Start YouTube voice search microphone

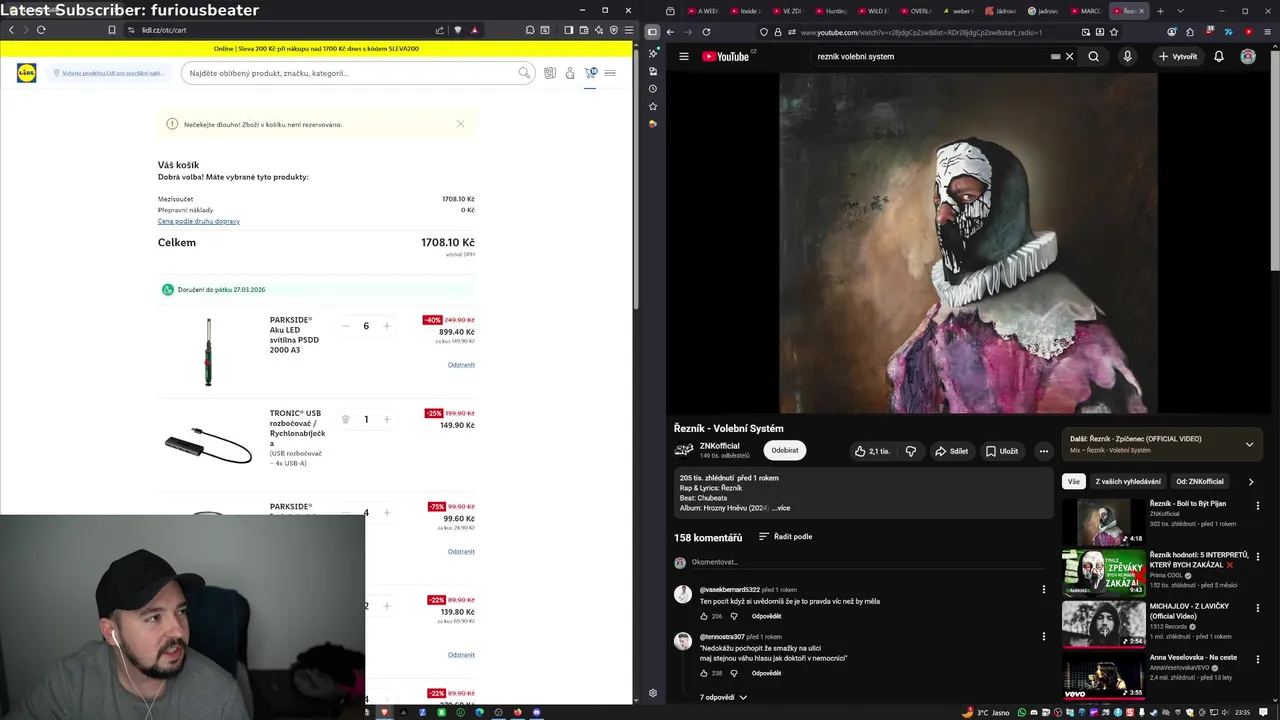pos(1127,56)
